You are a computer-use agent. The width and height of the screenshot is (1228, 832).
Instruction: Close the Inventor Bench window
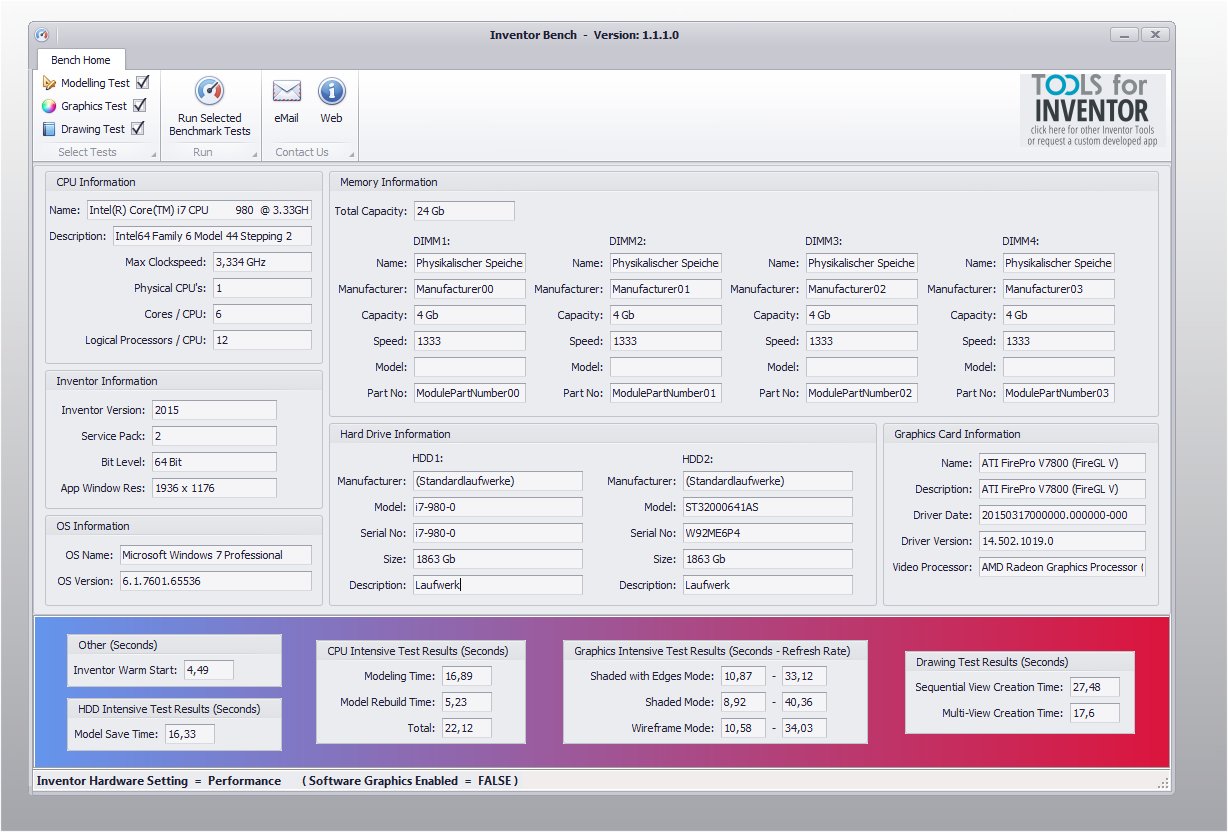(1156, 35)
